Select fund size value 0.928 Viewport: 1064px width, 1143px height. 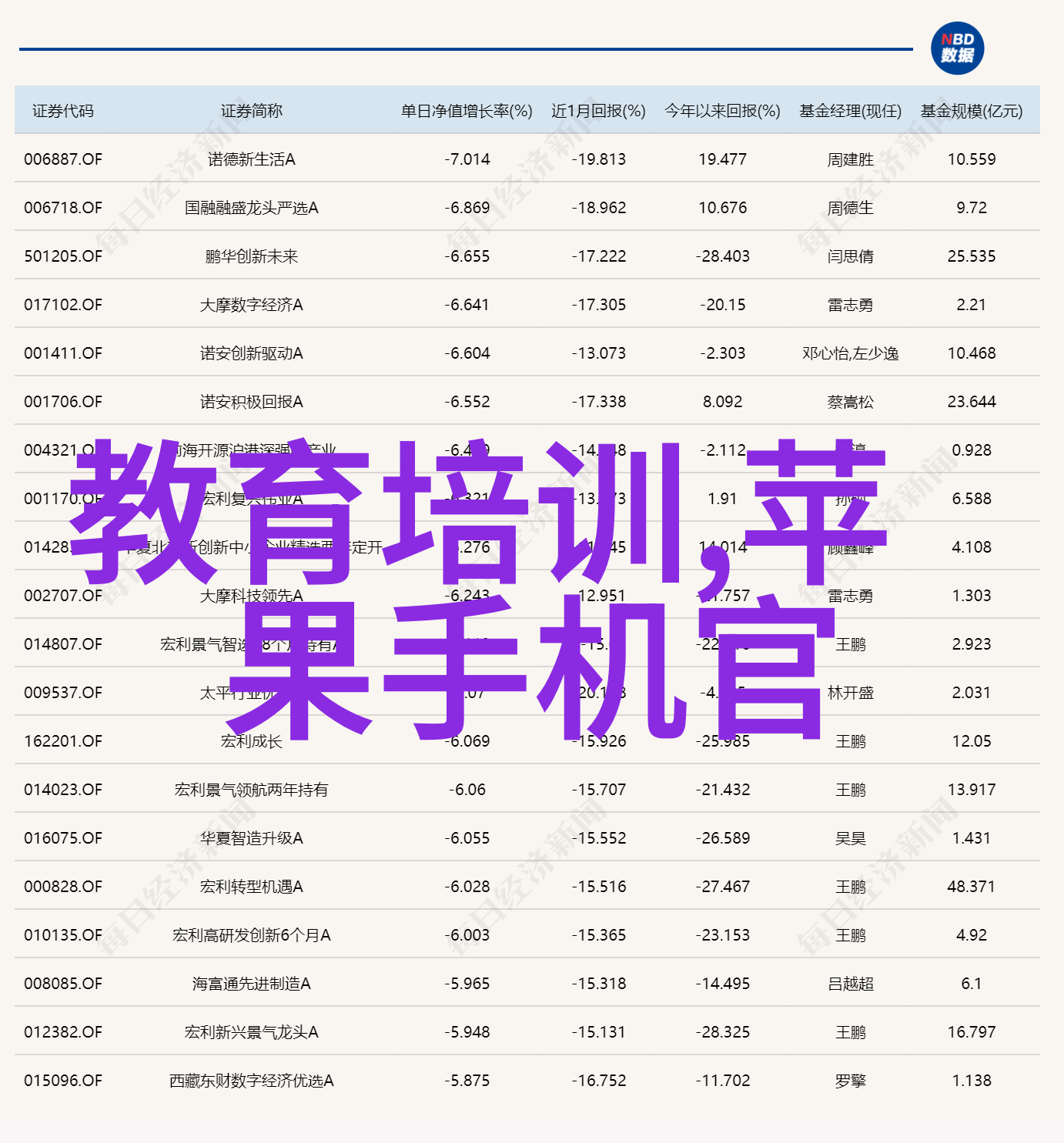pos(972,450)
